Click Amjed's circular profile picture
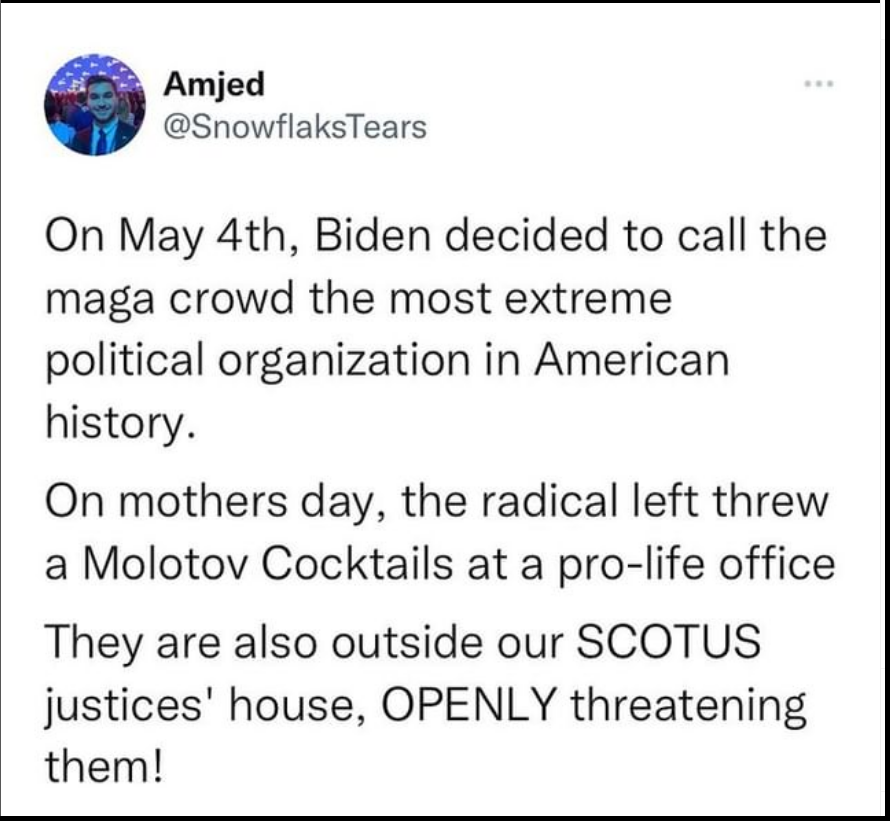The height and width of the screenshot is (821, 890). (95, 105)
